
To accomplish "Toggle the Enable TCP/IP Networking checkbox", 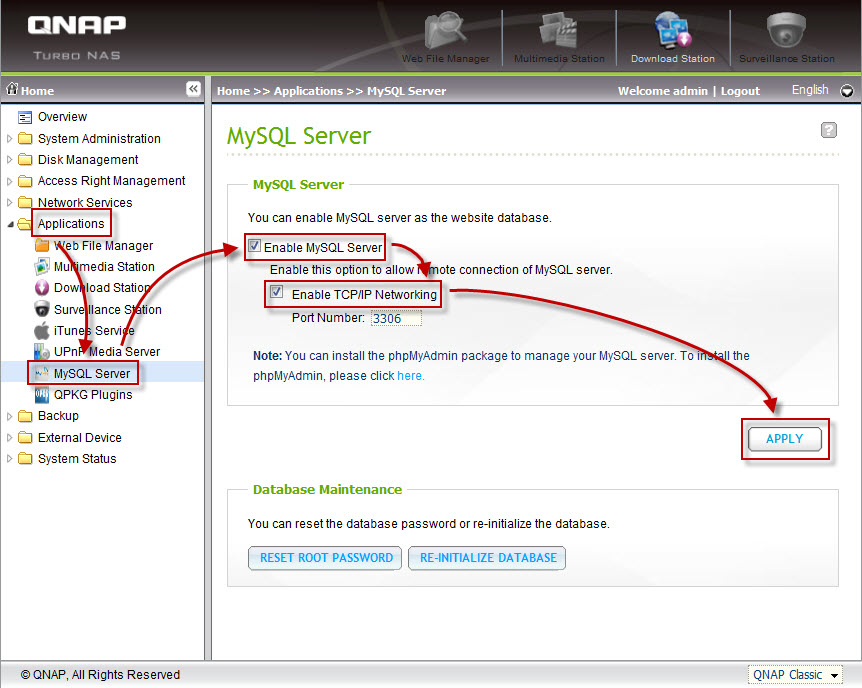I will pos(276,292).
